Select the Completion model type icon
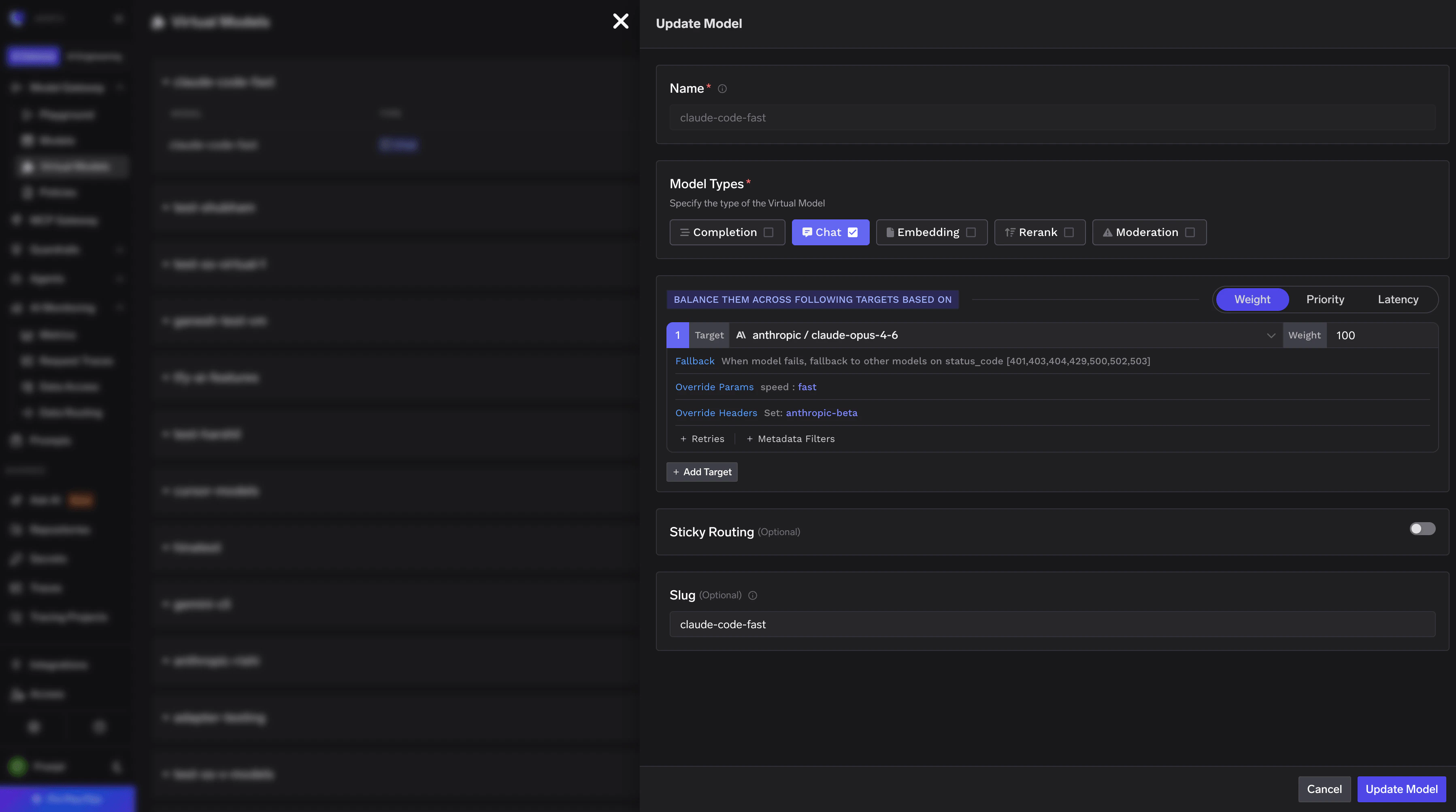This screenshot has width=1456, height=812. coord(685,232)
